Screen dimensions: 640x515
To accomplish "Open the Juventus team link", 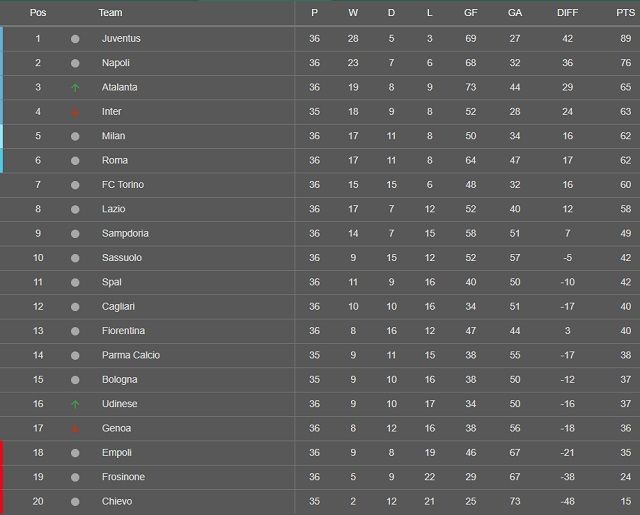I will coord(121,38).
